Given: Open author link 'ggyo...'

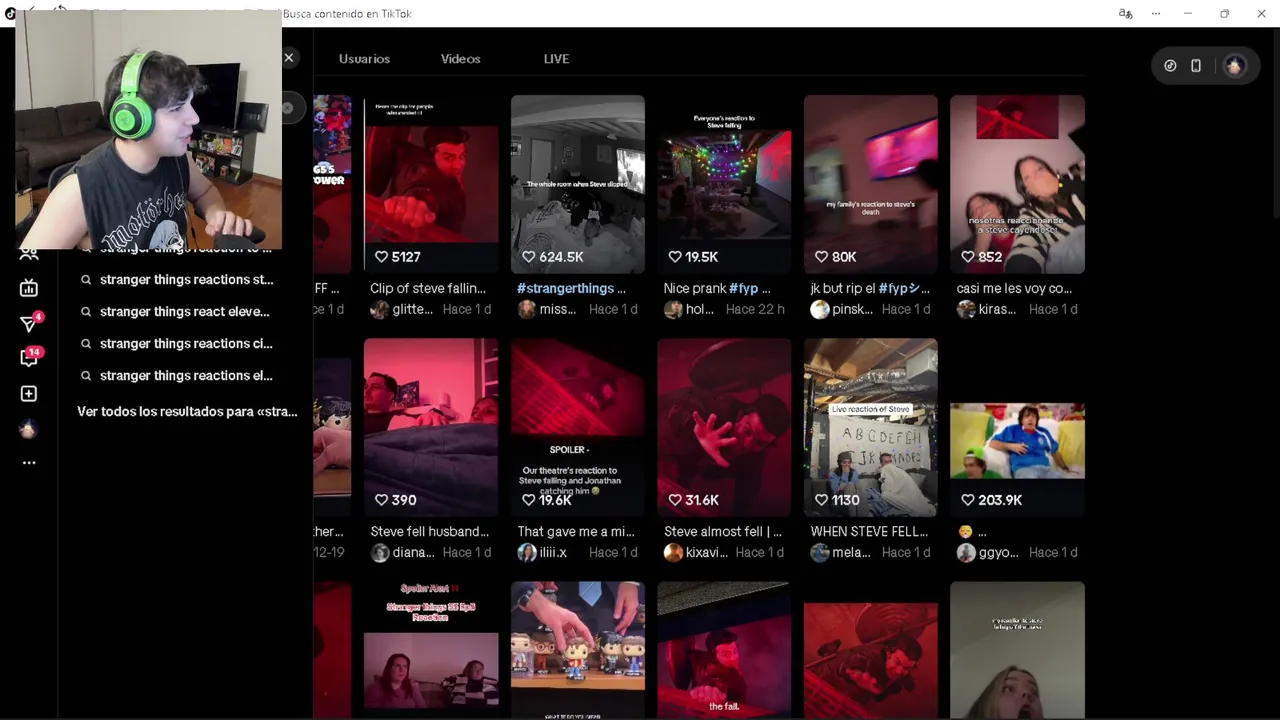Looking at the screenshot, I should (x=1000, y=553).
